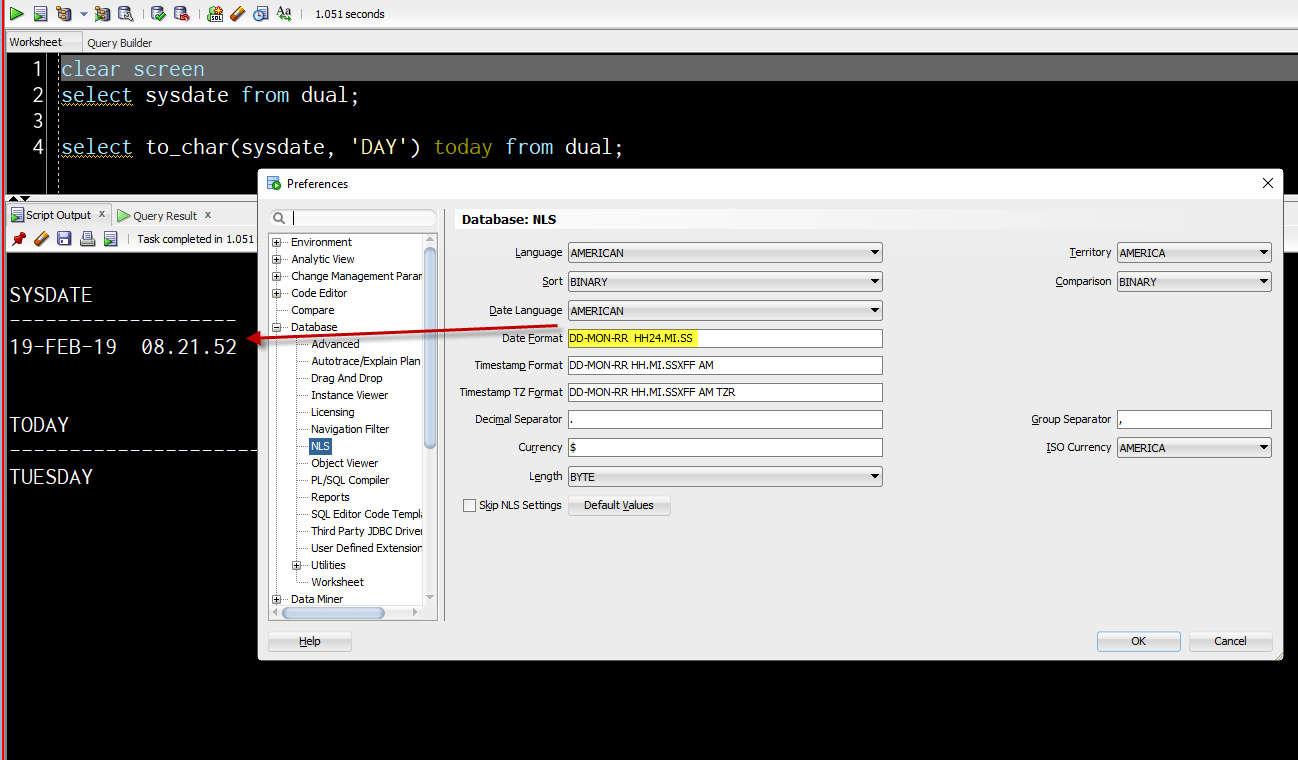Click the run-script icon in output toolbar

tap(110, 239)
